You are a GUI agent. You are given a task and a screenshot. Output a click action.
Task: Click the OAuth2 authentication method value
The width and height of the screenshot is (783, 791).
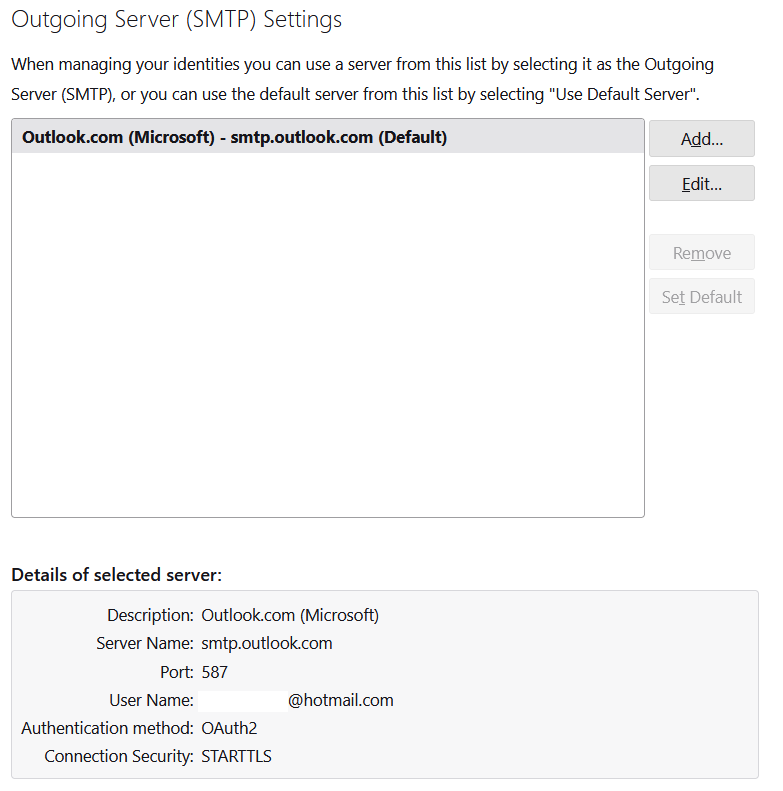[229, 728]
